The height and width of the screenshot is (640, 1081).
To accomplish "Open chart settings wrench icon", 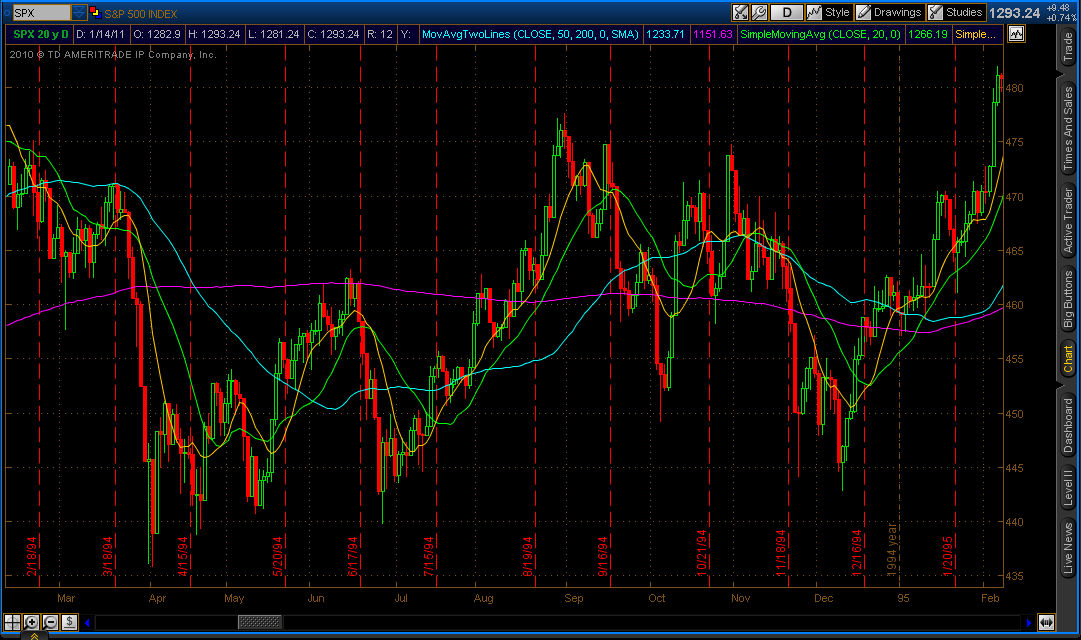I will click(x=759, y=12).
